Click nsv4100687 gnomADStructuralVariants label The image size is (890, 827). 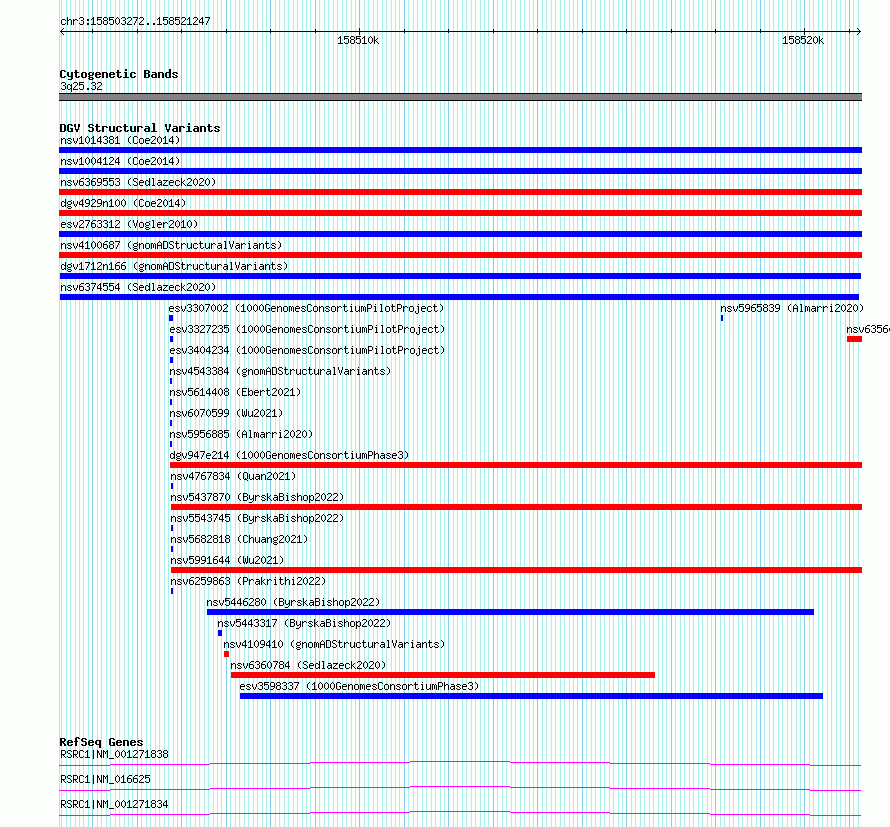(x=171, y=245)
